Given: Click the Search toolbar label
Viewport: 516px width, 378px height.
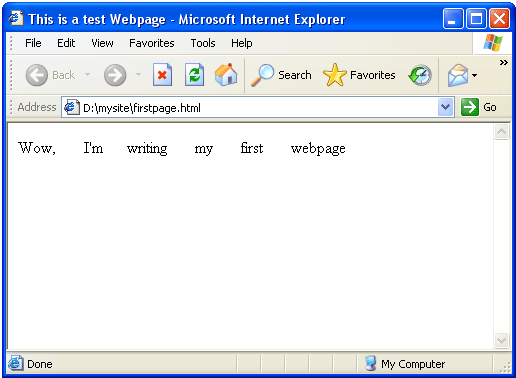Looking at the screenshot, I should pos(295,75).
